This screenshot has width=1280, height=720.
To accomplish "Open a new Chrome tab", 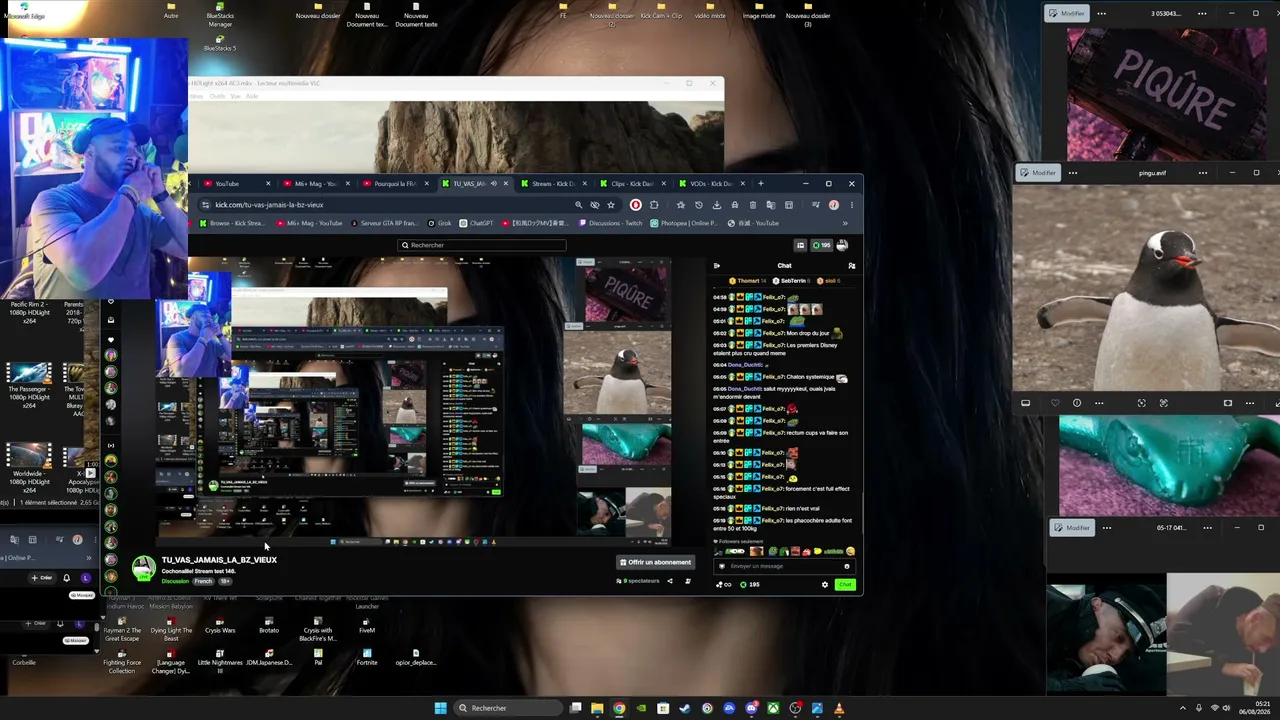I will tap(761, 184).
